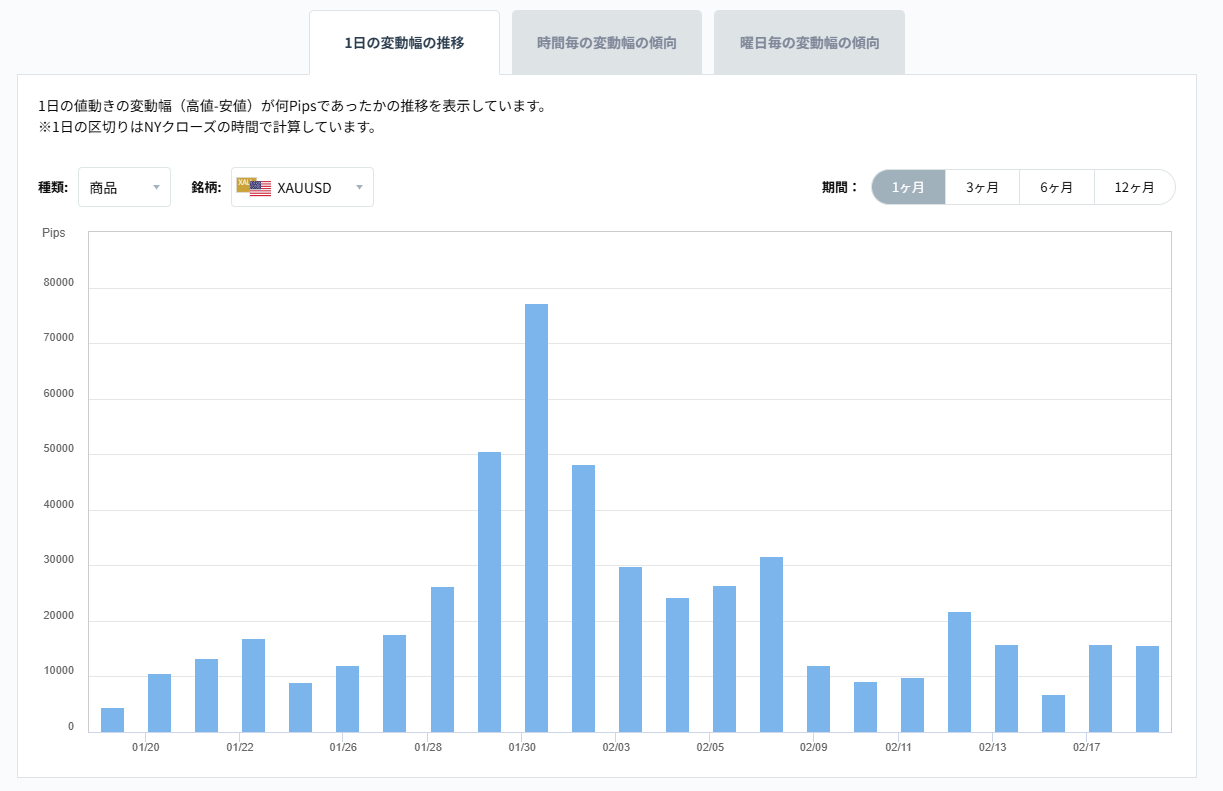Switch to the 時間毎の変動幅の傾向 tab

click(x=607, y=41)
